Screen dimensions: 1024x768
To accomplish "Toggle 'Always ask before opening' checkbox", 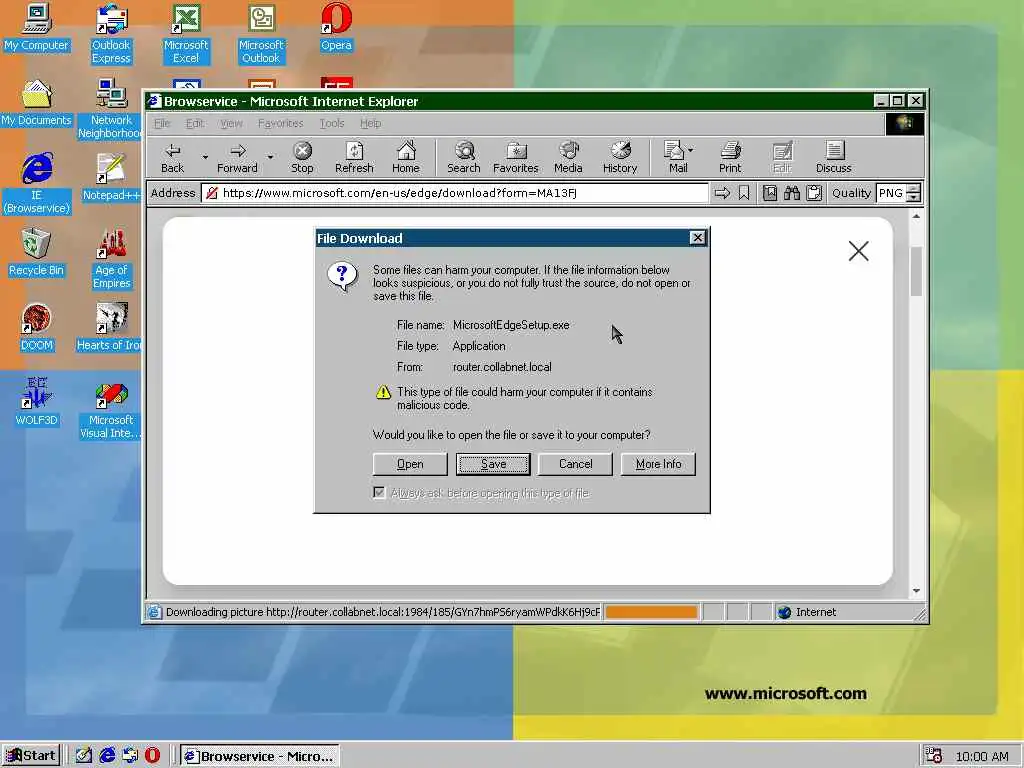I will point(379,492).
